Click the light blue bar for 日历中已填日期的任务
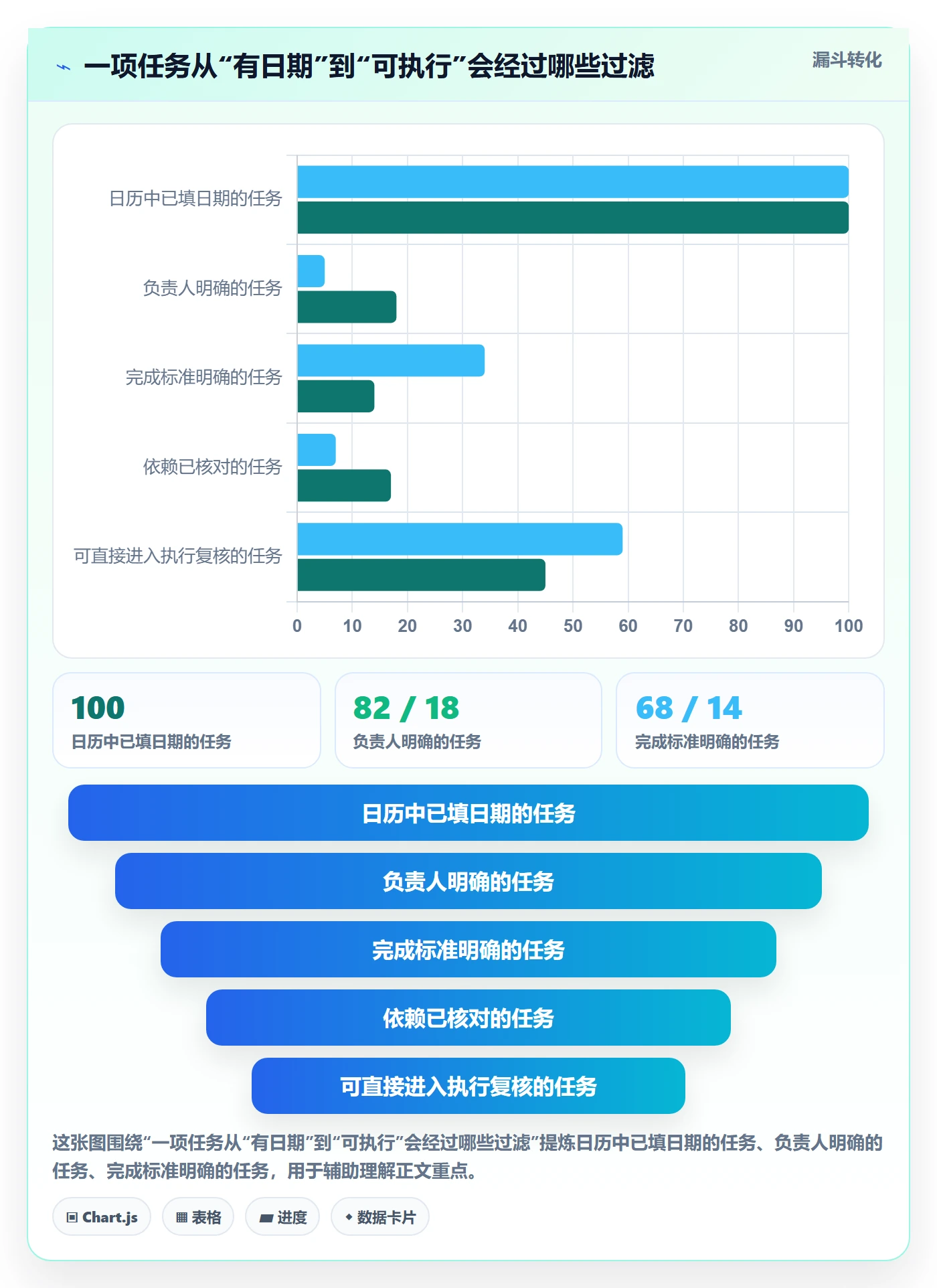937x1288 pixels. (573, 182)
